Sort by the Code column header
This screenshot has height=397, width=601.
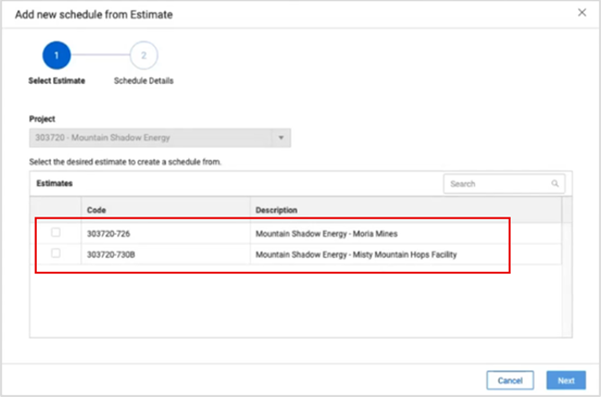click(166, 210)
